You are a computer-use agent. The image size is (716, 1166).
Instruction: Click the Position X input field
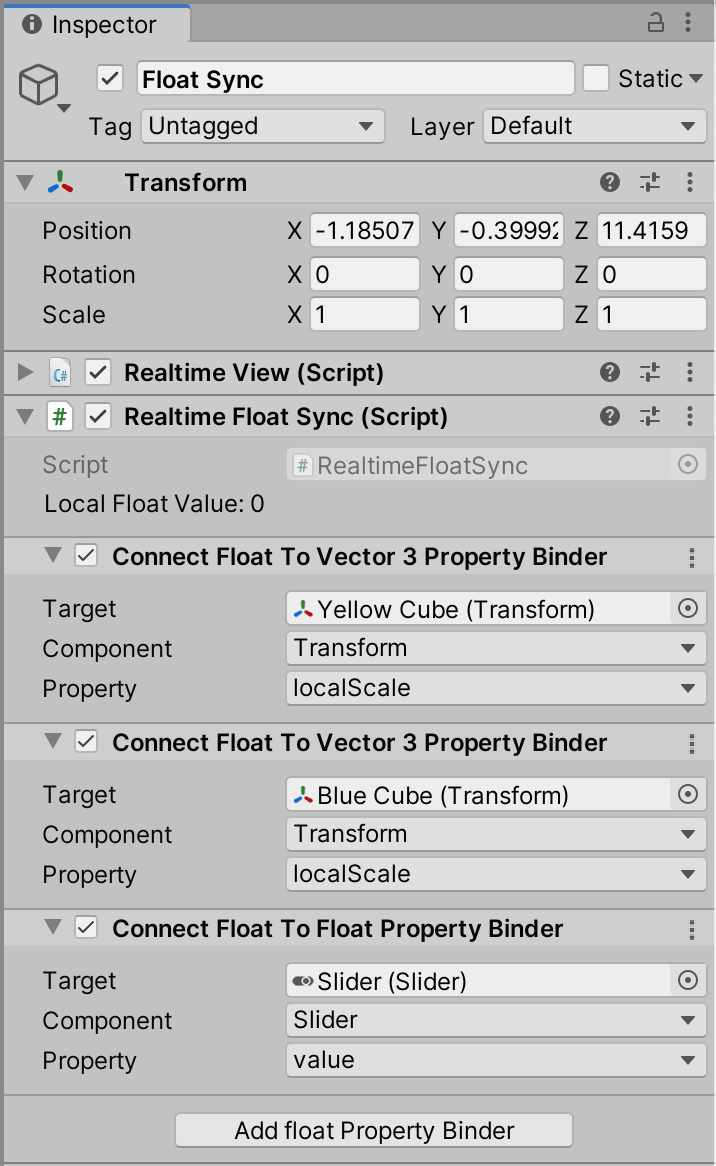pos(364,231)
